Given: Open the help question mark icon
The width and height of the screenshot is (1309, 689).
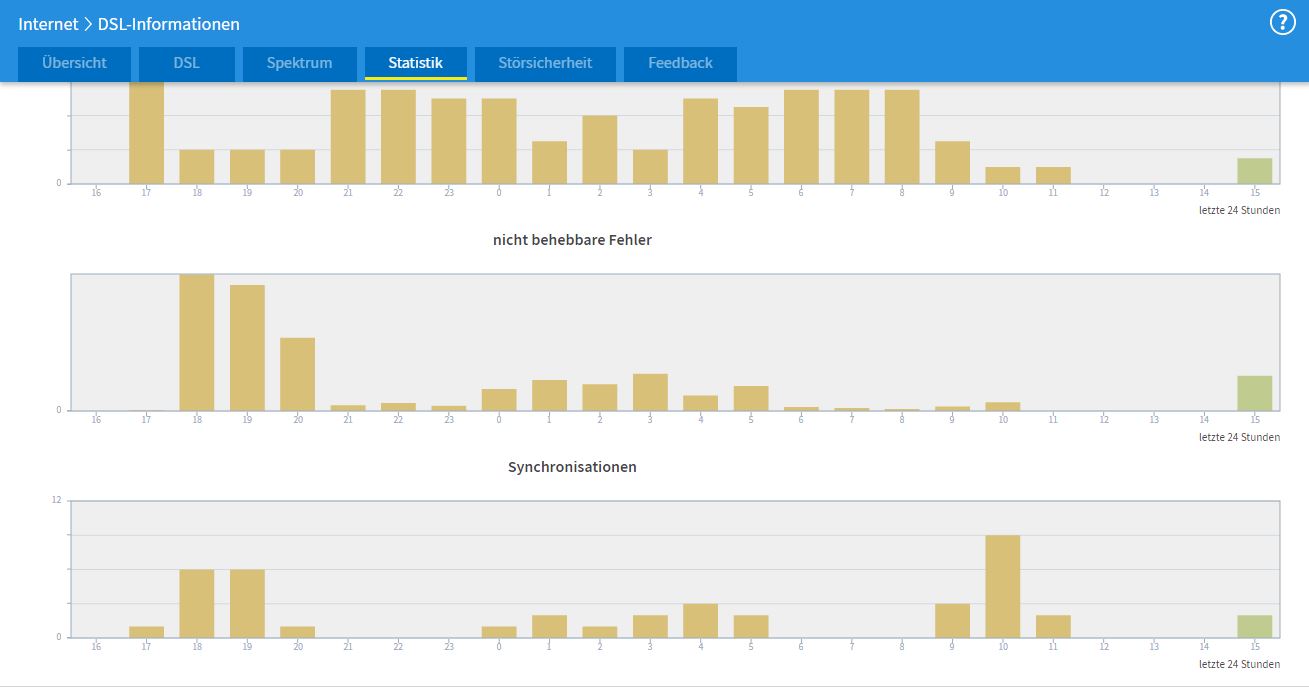Looking at the screenshot, I should click(1282, 23).
